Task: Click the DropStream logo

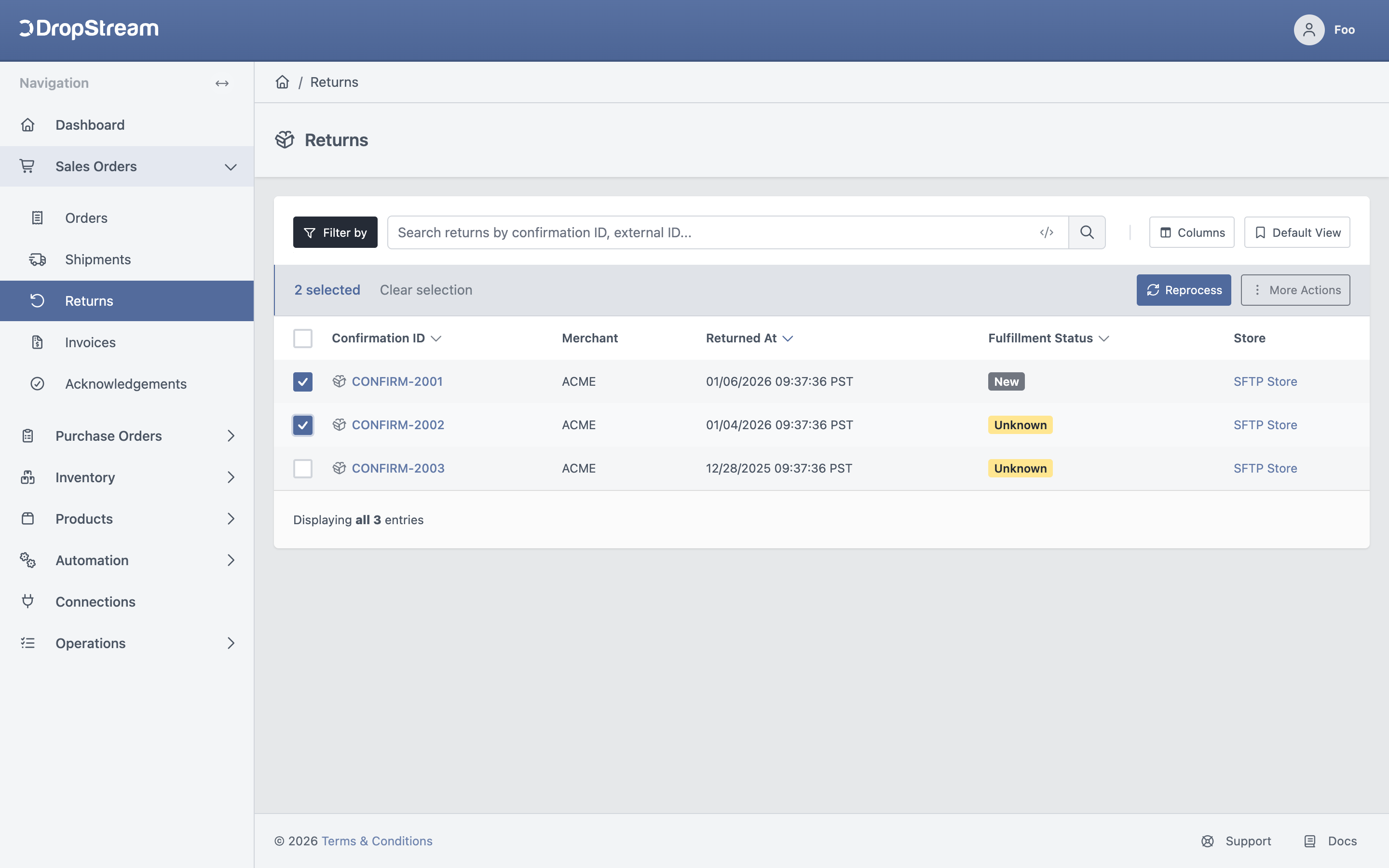Action: pos(89,29)
